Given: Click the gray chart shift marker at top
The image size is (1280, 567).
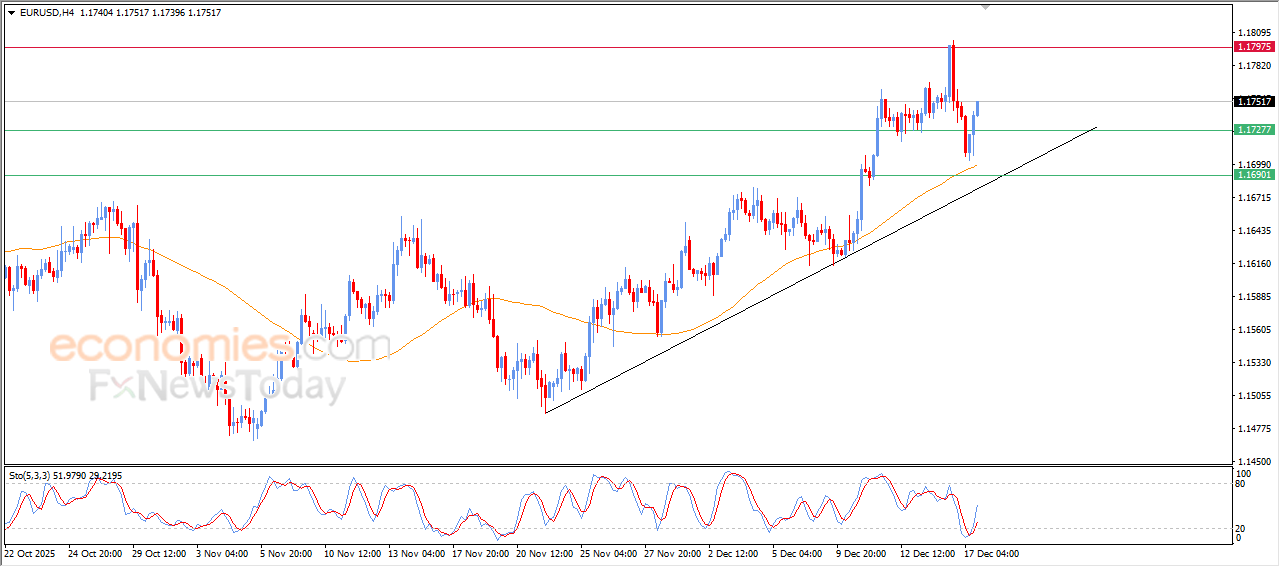Looking at the screenshot, I should coord(987,8).
